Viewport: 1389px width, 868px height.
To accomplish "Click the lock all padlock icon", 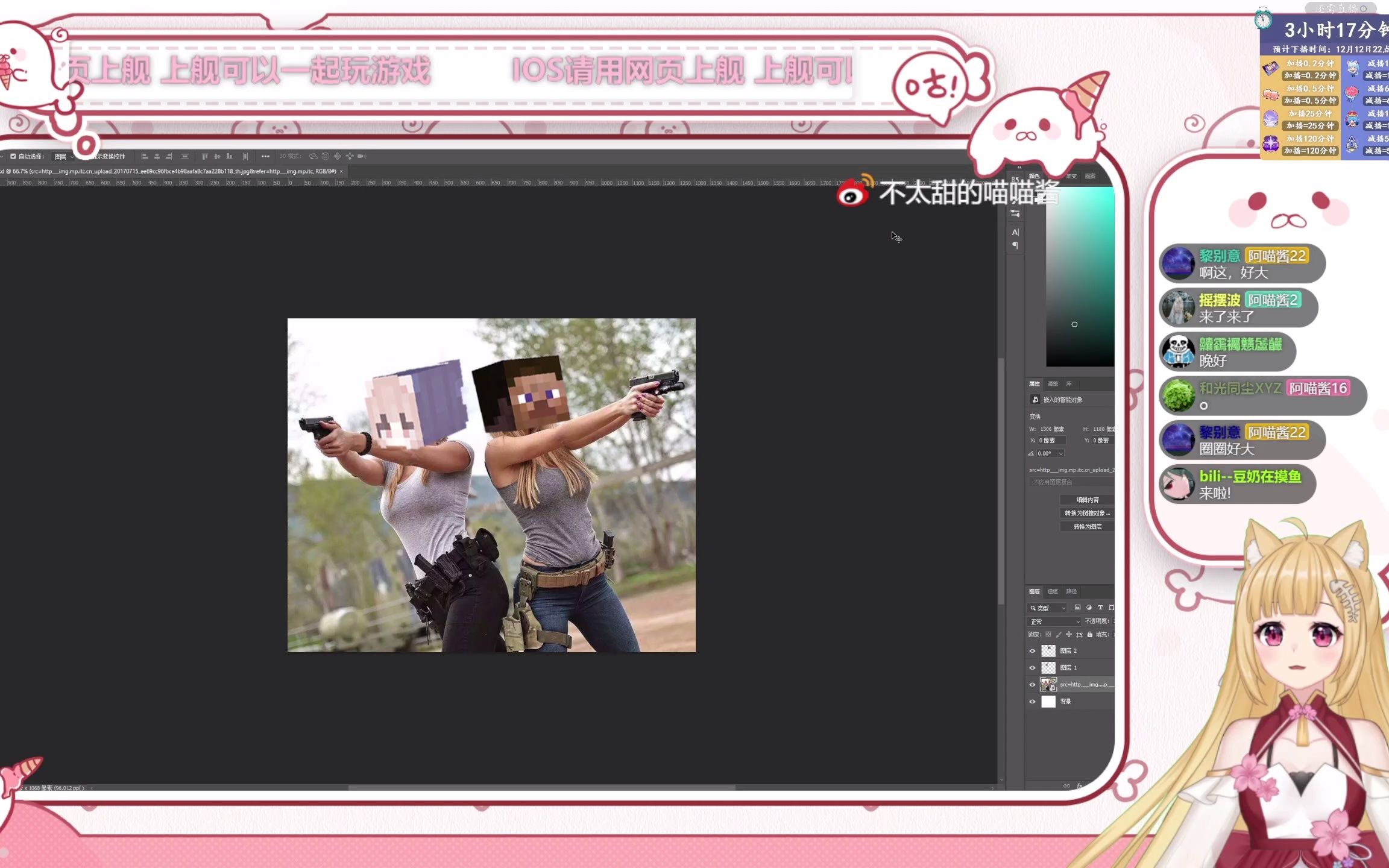I will click(x=1090, y=635).
